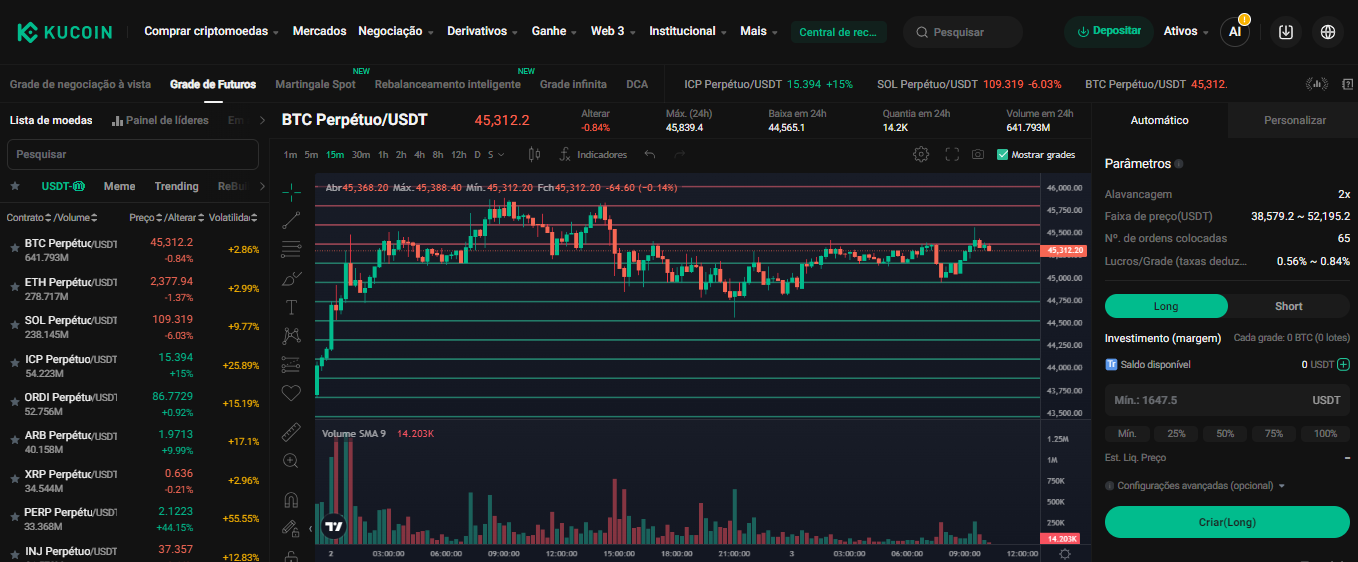Expand the Institucional dropdown menu

pos(688,31)
